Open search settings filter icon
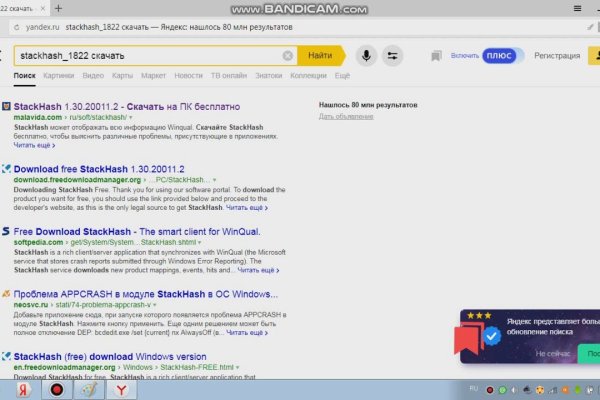The width and height of the screenshot is (600, 400). coord(393,56)
